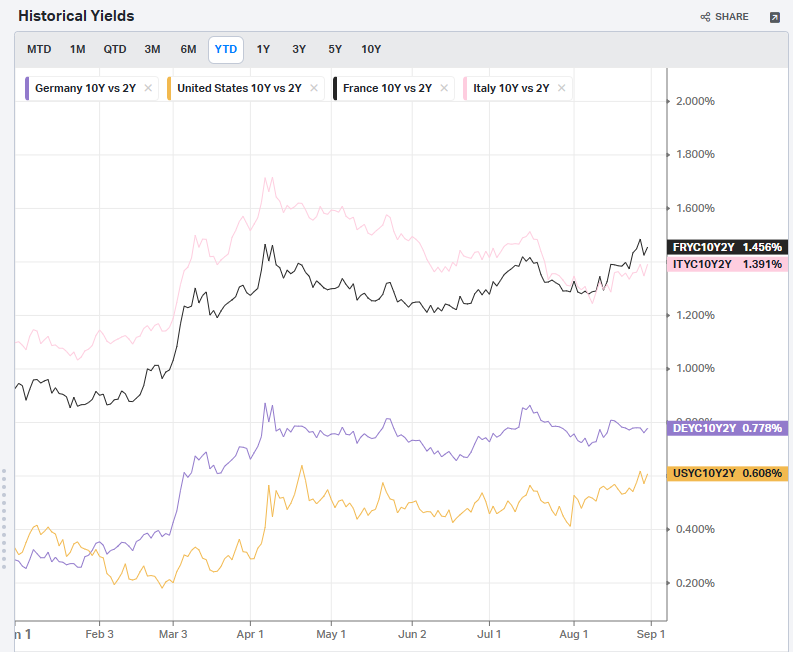Remove France 10Y vs 2Y series
The image size is (793, 652).
(444, 88)
